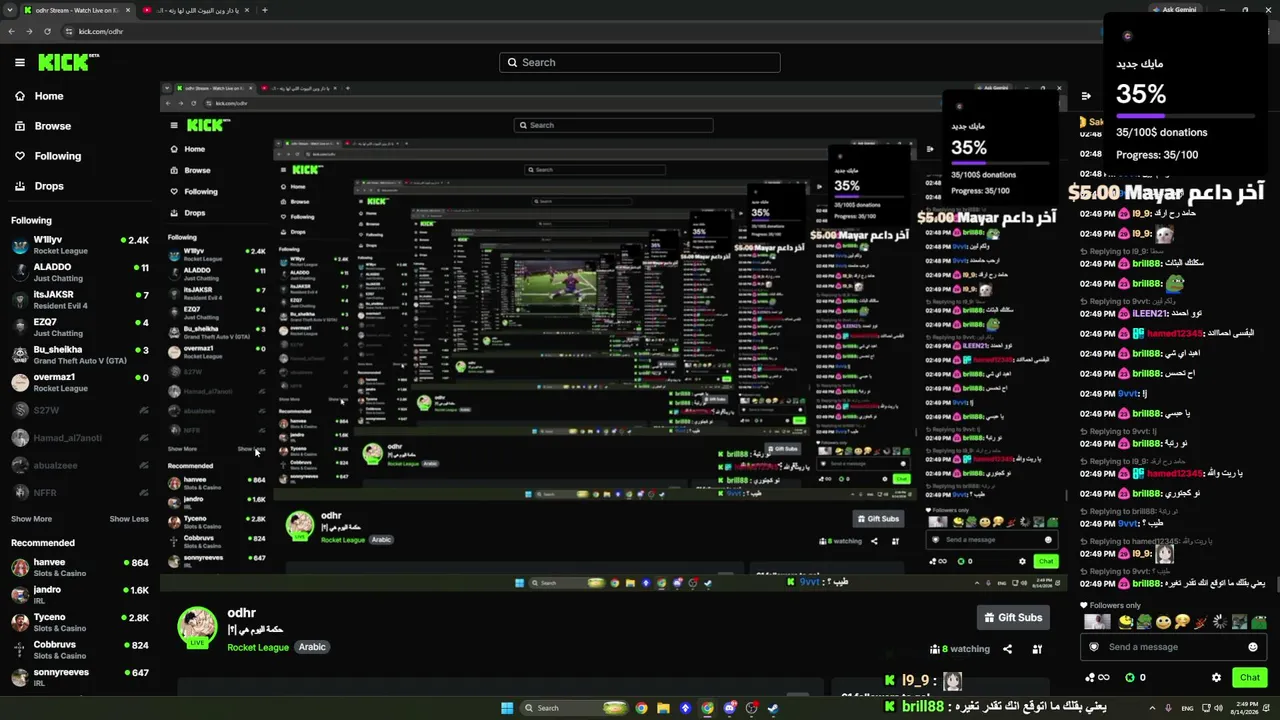Image resolution: width=1280 pixels, height=720 pixels.
Task: Open recommended channel Tyceno
Action: coord(80,622)
